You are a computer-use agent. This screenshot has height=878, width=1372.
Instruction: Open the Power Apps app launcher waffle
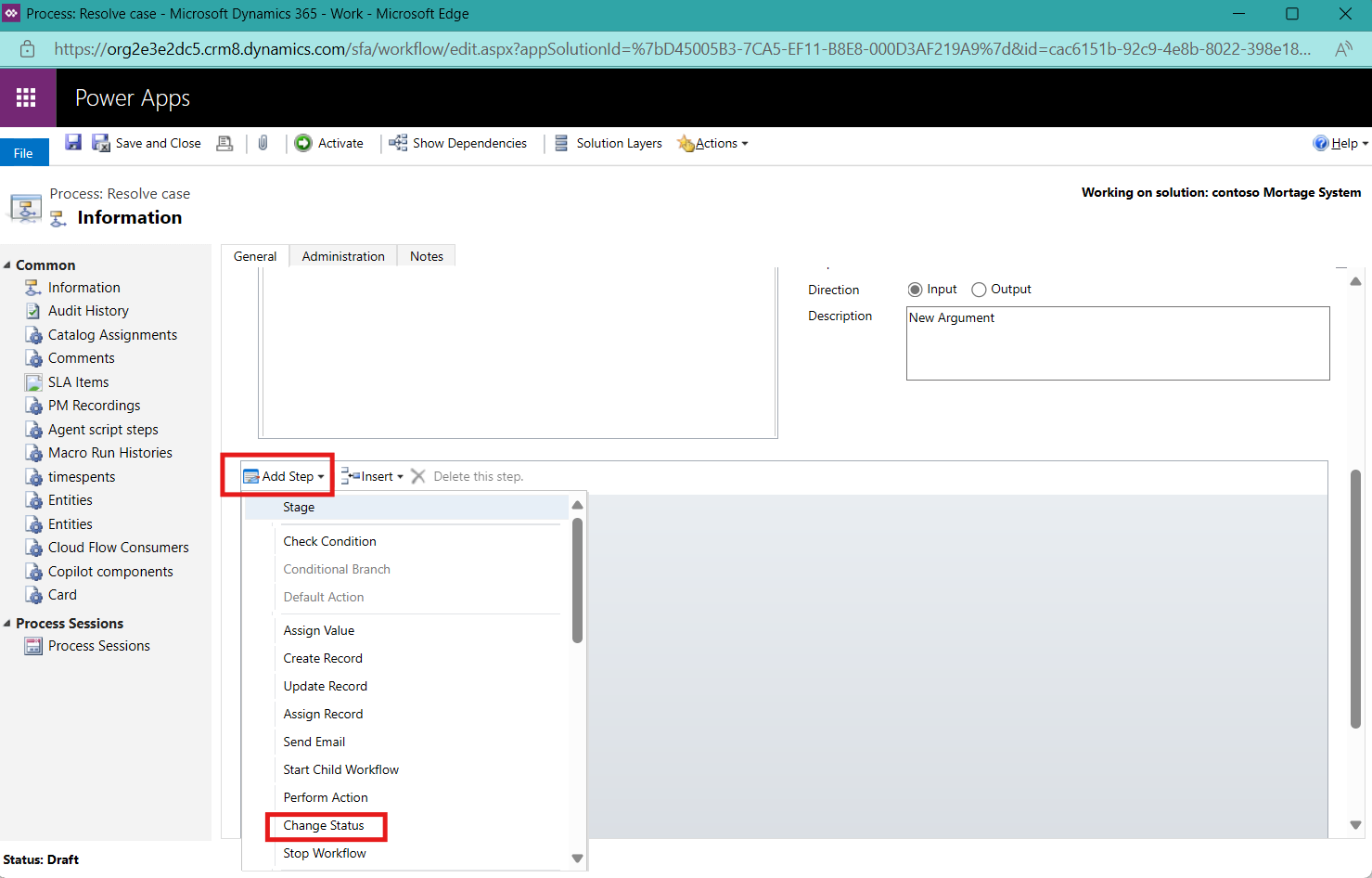click(27, 97)
